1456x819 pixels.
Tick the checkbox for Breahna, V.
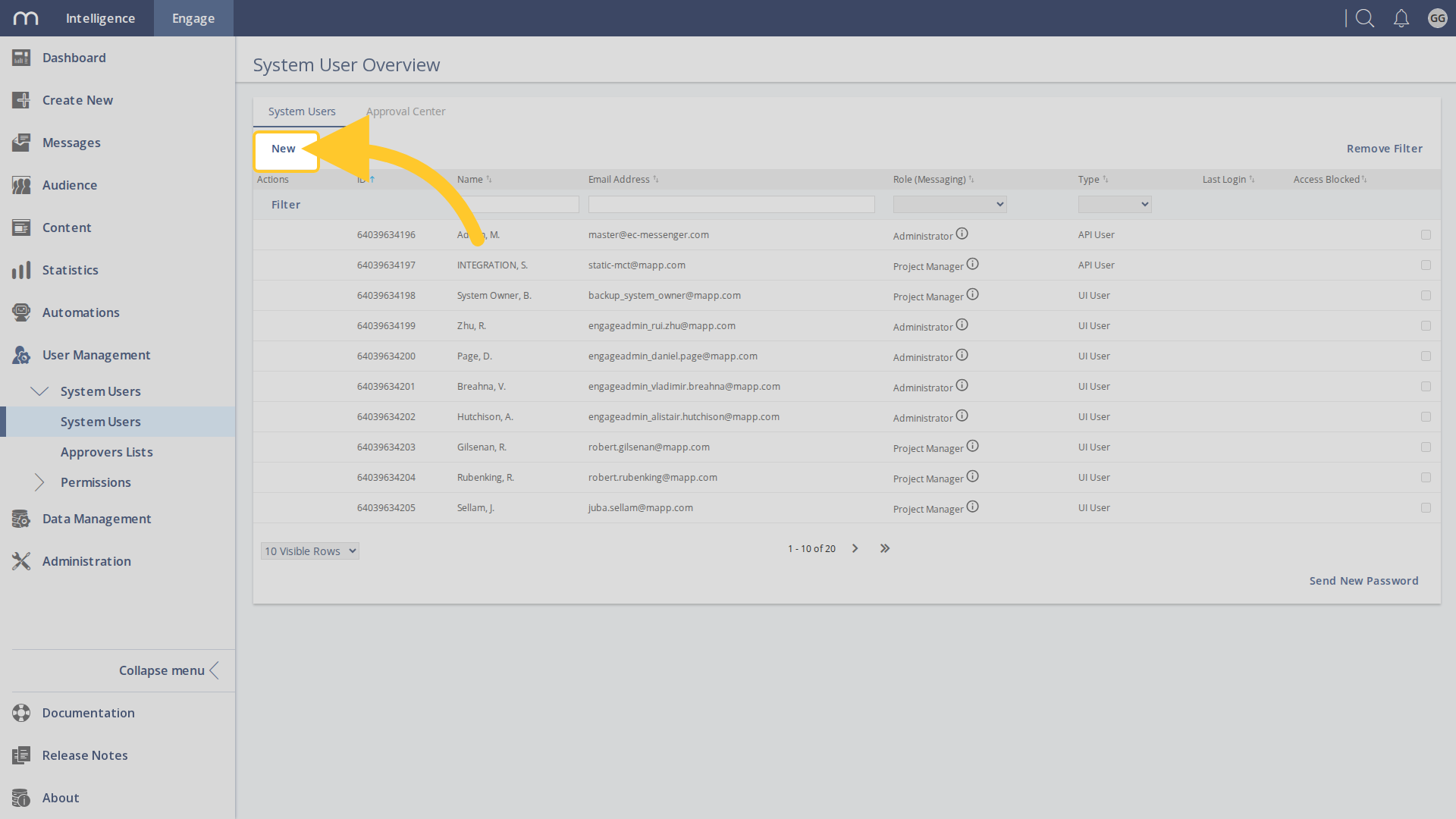1426,387
